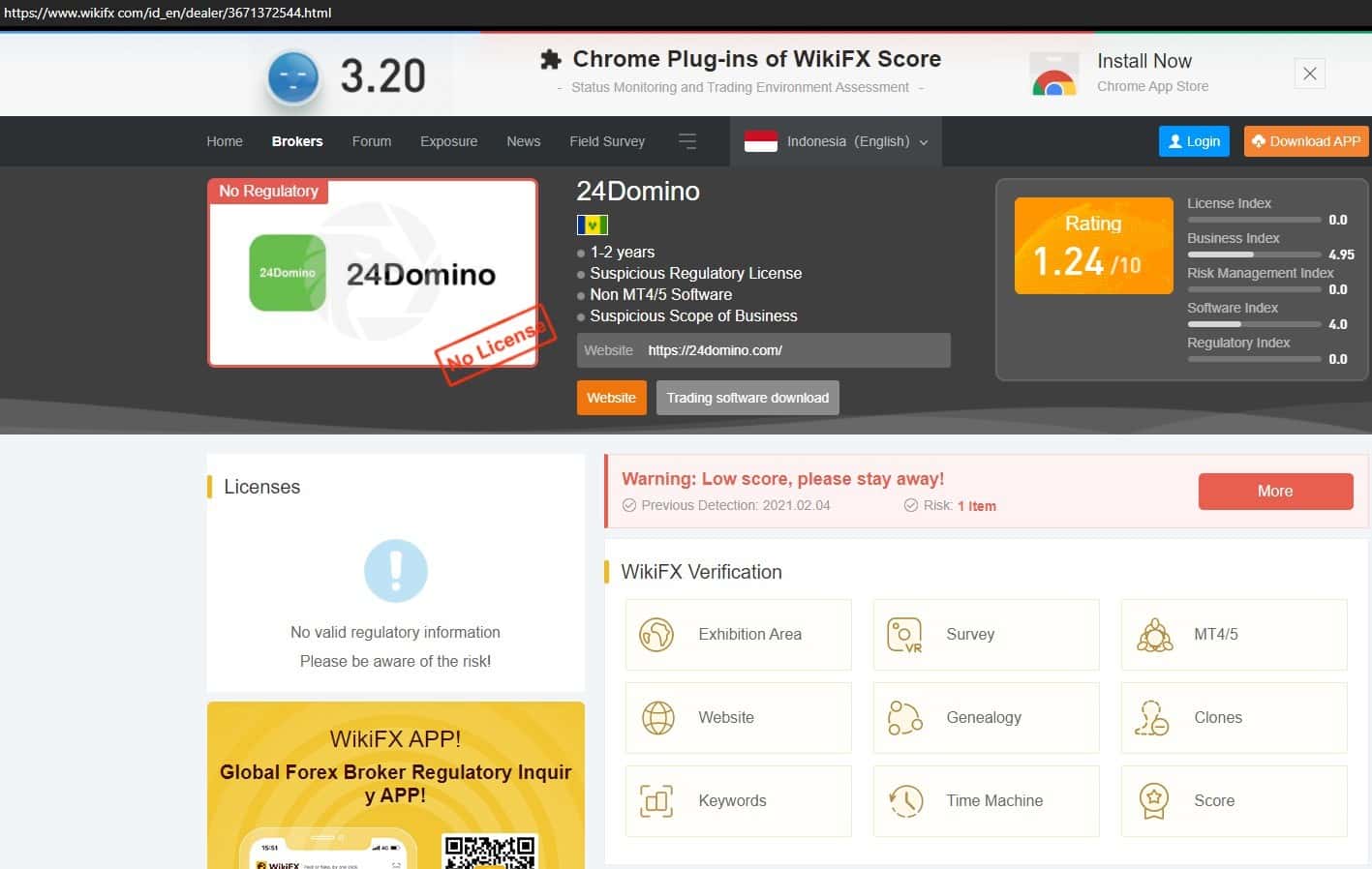The width and height of the screenshot is (1372, 869).
Task: Click the Survey VR icon
Action: [904, 635]
